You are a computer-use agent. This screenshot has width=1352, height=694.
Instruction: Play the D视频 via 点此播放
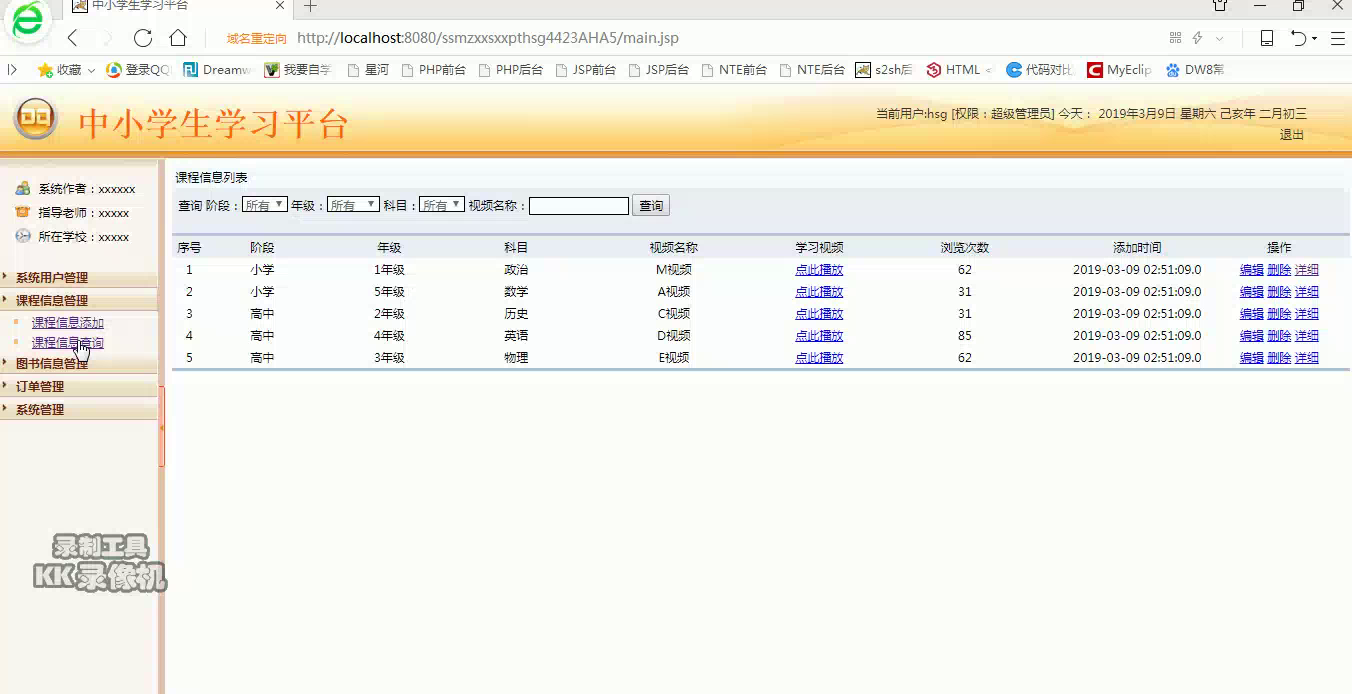(x=819, y=336)
